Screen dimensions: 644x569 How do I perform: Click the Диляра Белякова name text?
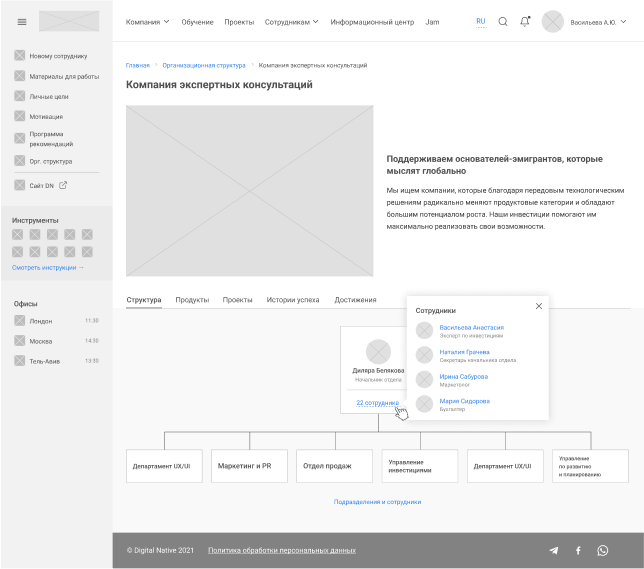tap(378, 371)
